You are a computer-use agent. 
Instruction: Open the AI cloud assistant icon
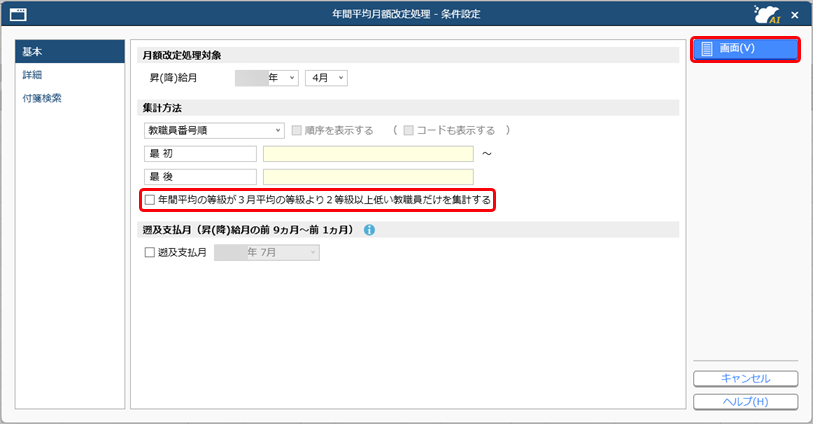coord(767,14)
